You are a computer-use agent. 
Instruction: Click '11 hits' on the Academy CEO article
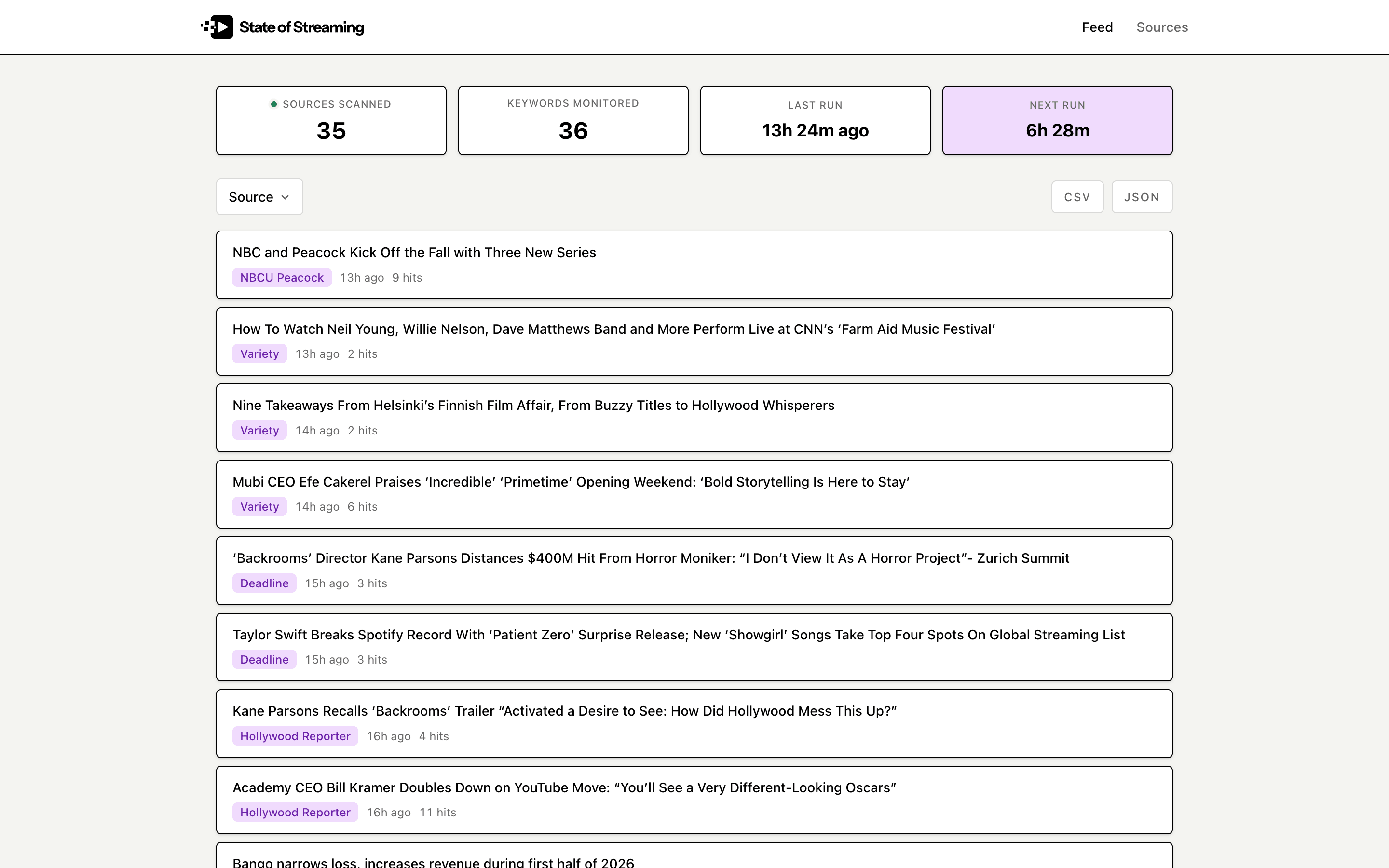click(x=437, y=813)
